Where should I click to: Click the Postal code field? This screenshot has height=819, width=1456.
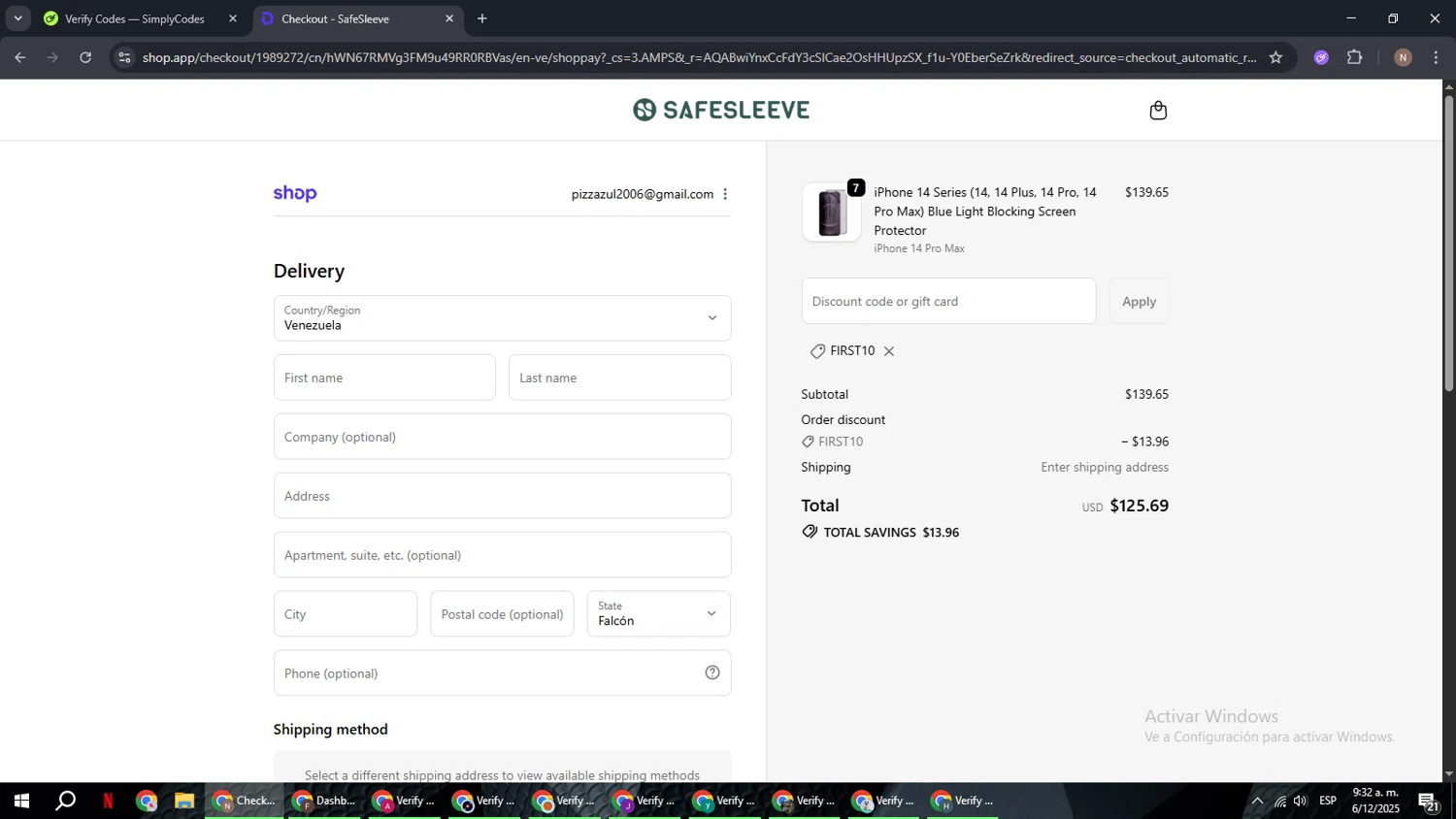point(502,614)
